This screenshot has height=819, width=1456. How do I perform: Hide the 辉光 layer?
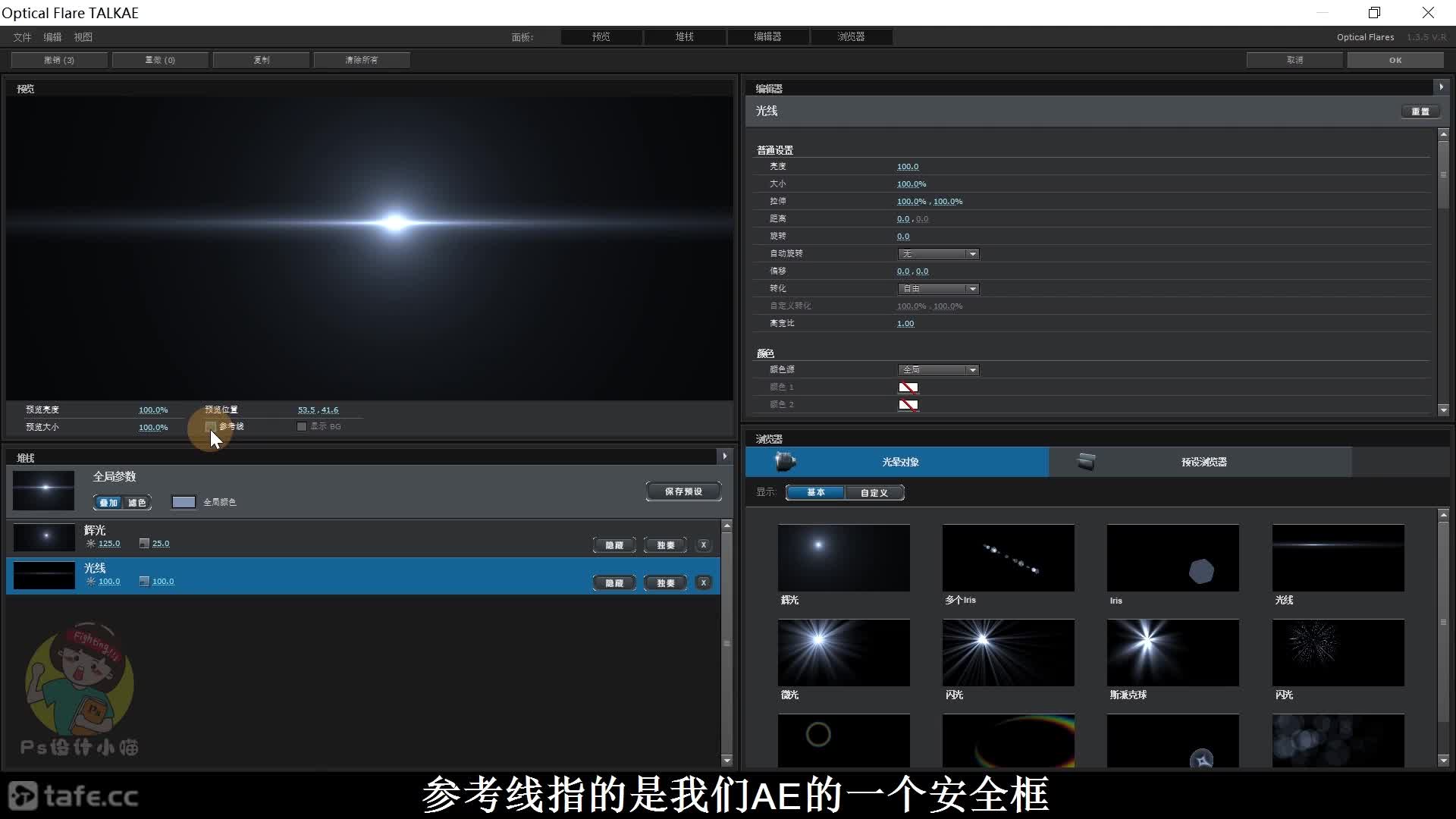(x=614, y=544)
